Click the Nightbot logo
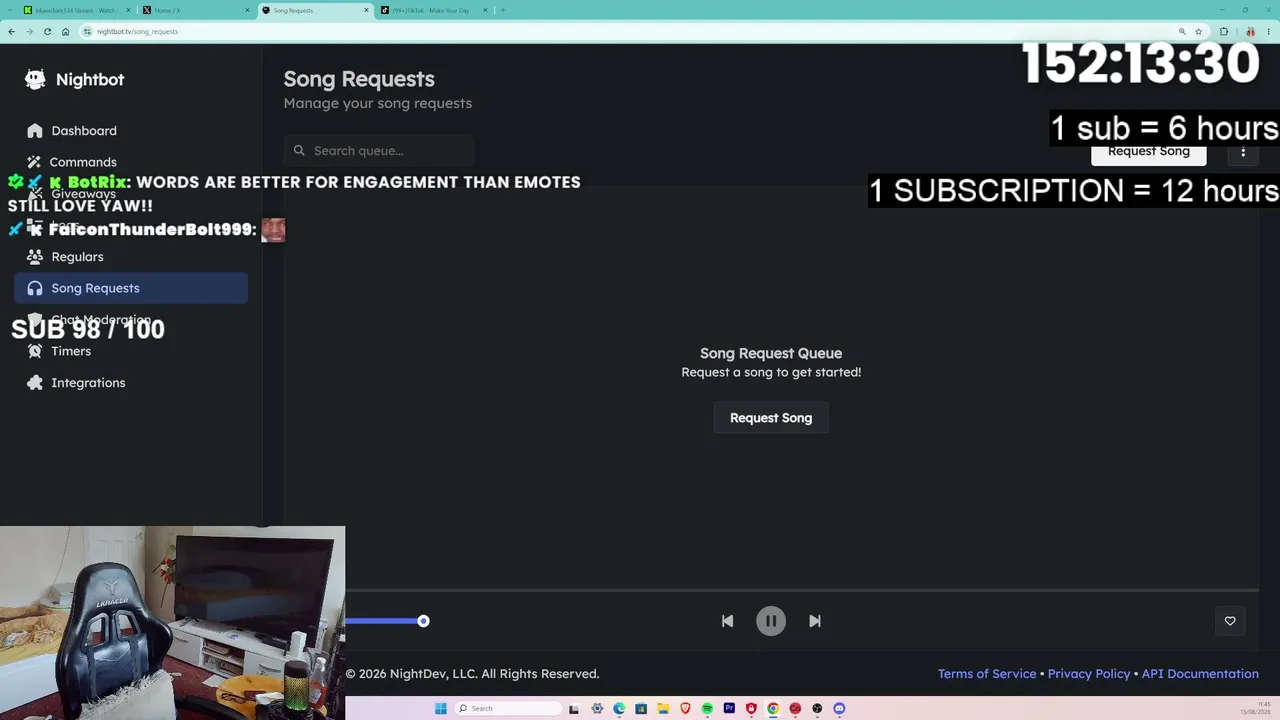This screenshot has width=1280, height=720. (x=75, y=80)
